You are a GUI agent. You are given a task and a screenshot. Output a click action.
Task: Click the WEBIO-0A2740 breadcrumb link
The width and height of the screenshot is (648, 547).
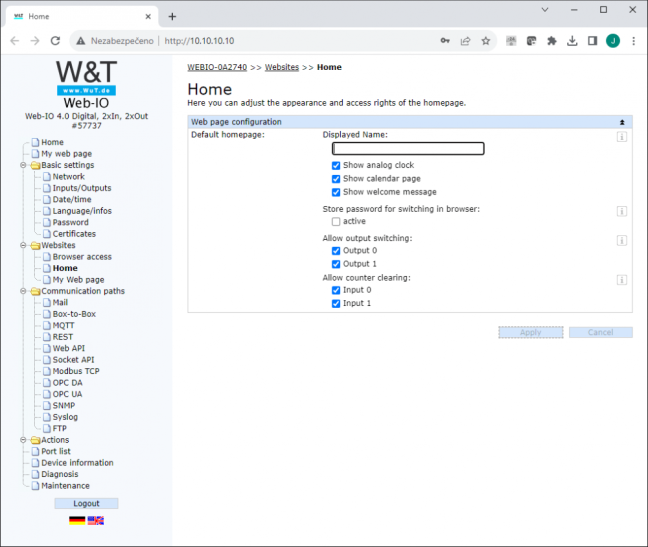point(217,67)
